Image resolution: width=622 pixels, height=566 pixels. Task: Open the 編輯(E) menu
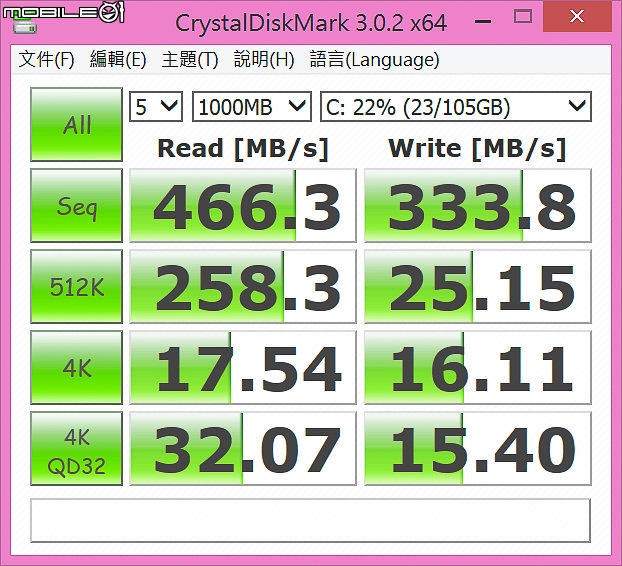click(118, 59)
